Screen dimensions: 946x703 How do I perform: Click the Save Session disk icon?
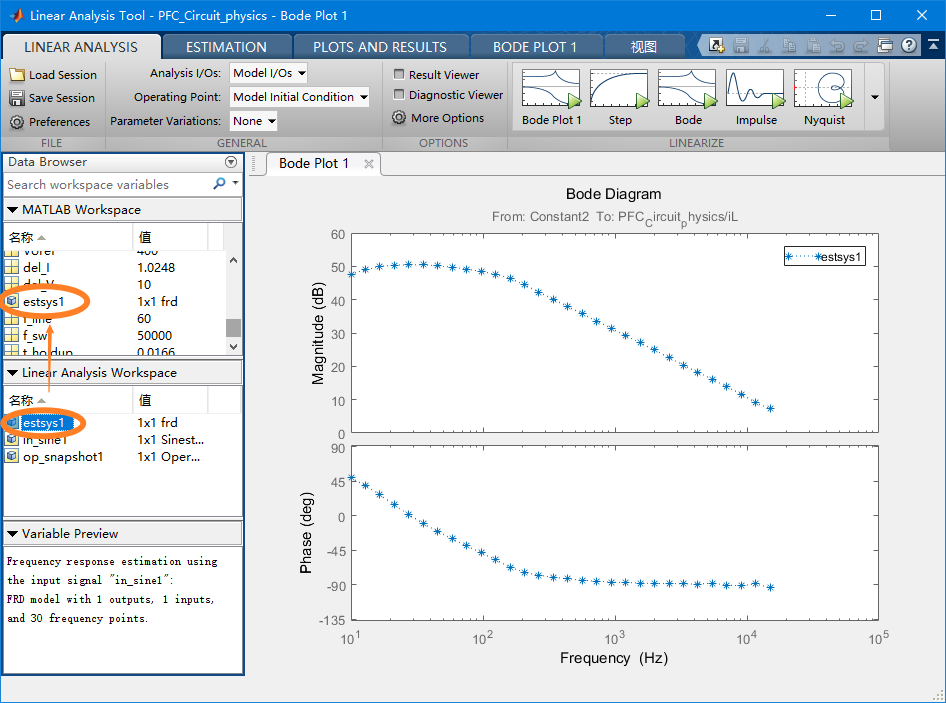point(17,97)
